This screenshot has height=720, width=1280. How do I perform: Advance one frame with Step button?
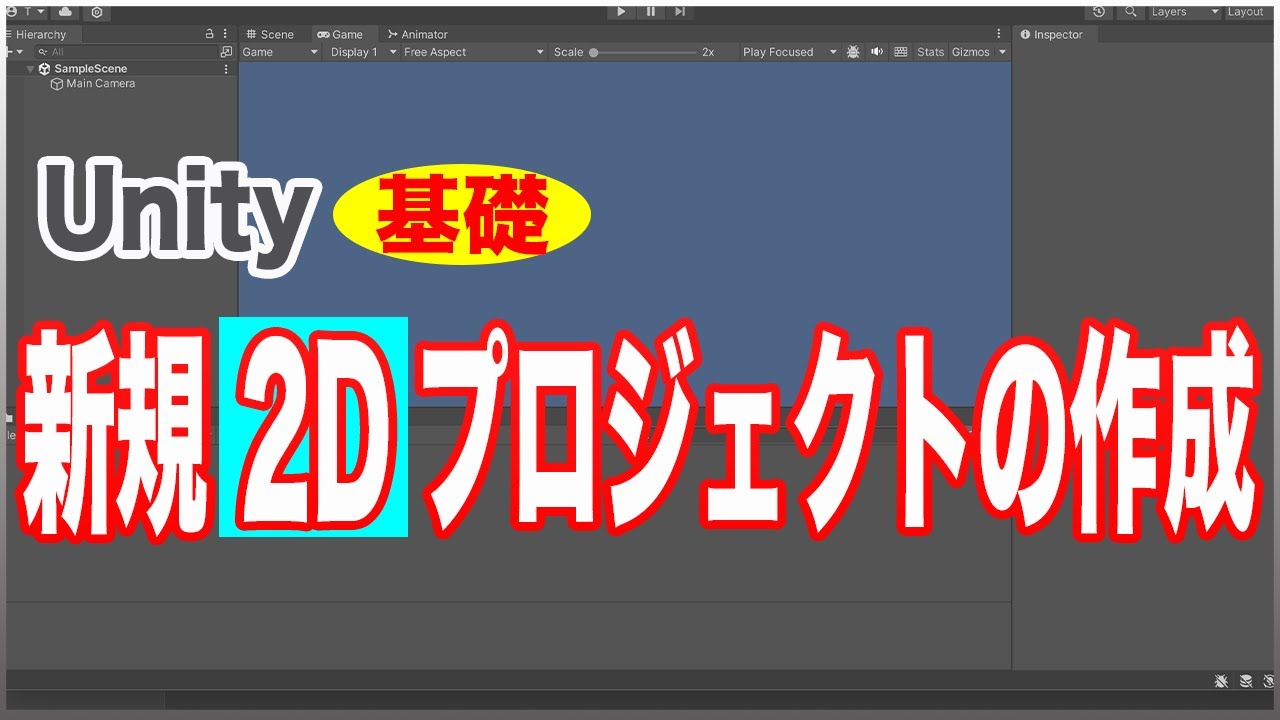[x=680, y=11]
